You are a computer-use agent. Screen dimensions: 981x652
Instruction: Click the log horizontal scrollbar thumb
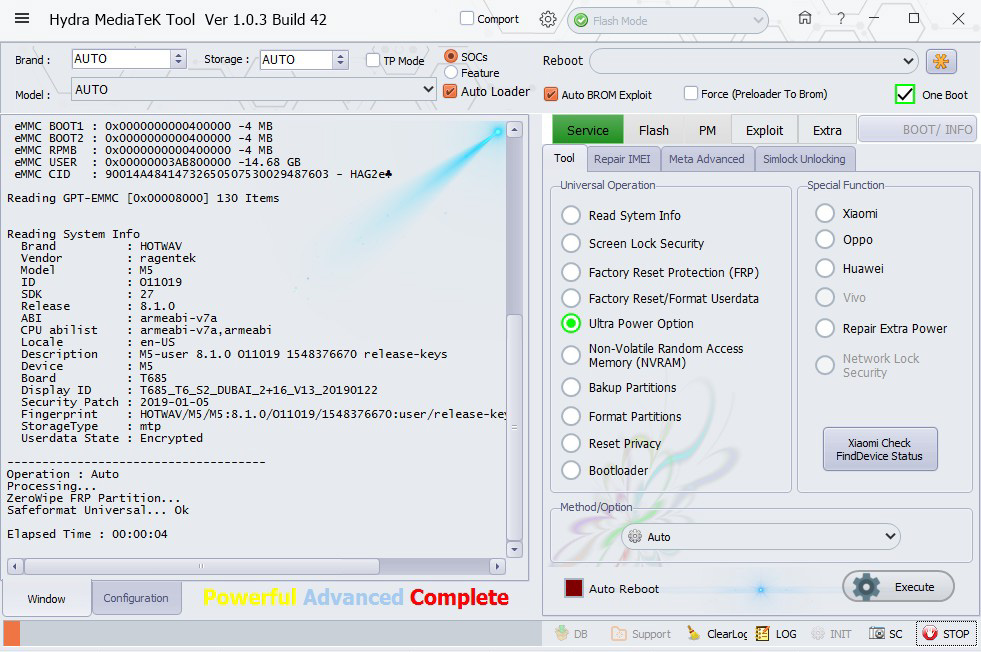click(x=201, y=566)
